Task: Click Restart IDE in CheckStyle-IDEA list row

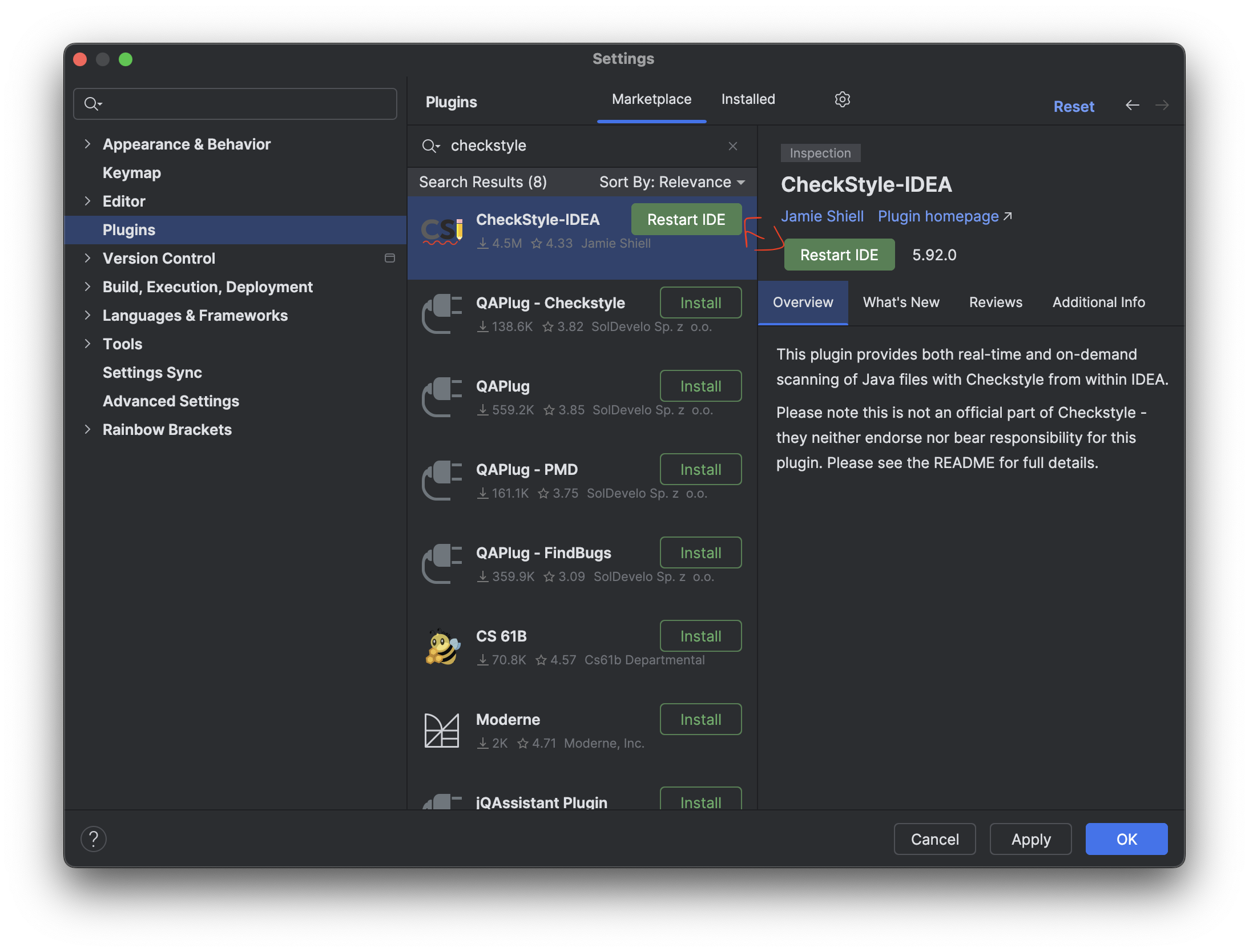Action: coord(686,220)
